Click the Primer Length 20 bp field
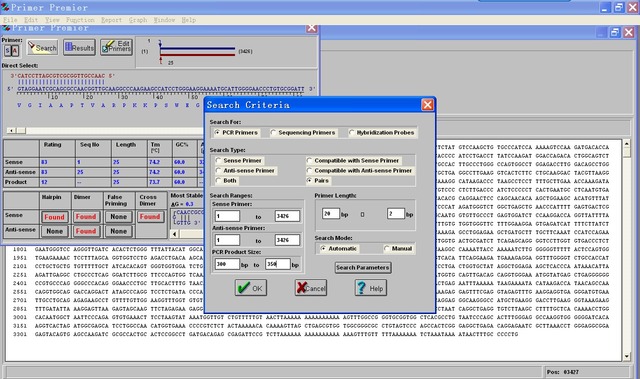This screenshot has width=640, height=379. (x=331, y=213)
